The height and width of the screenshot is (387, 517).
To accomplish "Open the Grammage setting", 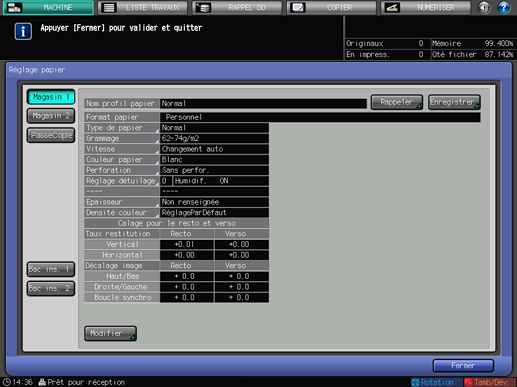I will coord(122,138).
